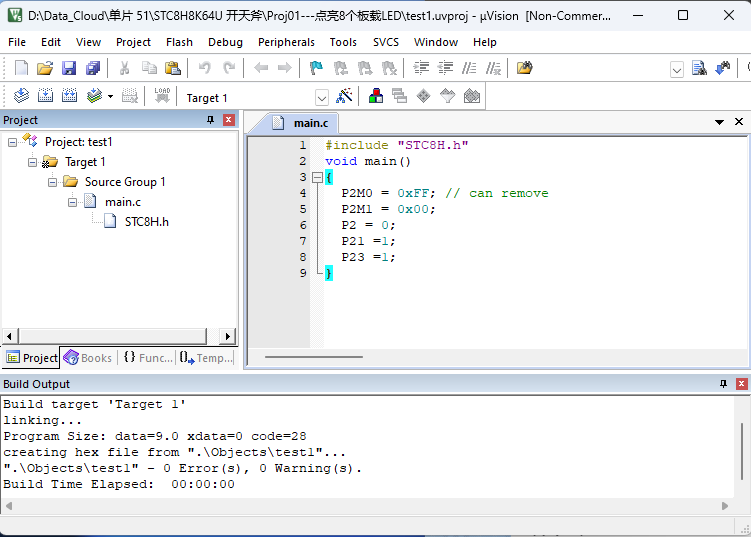Build target toolbar icon
The image size is (751, 537).
(x=46, y=96)
